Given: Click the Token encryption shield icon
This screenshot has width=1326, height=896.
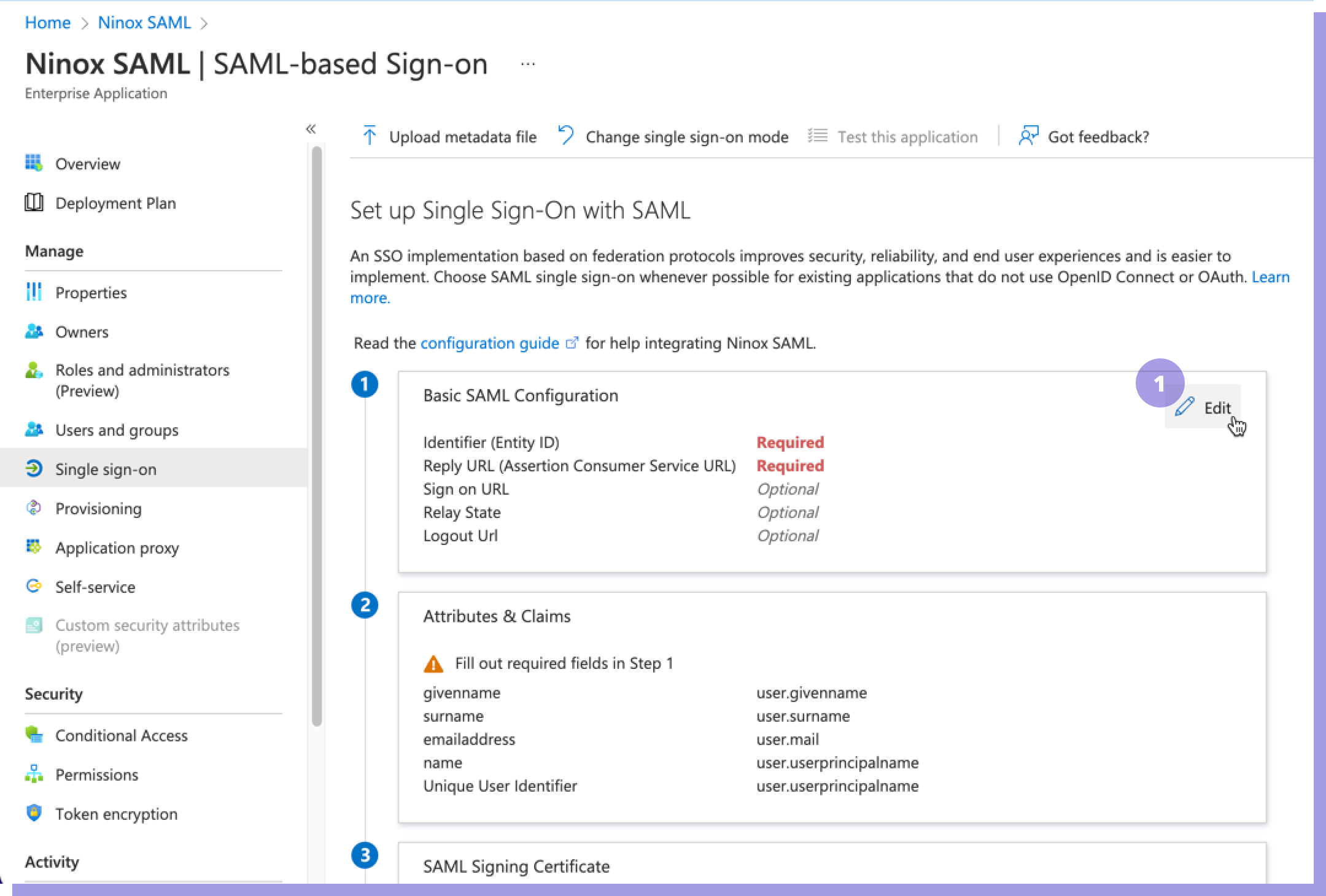Looking at the screenshot, I should (34, 813).
